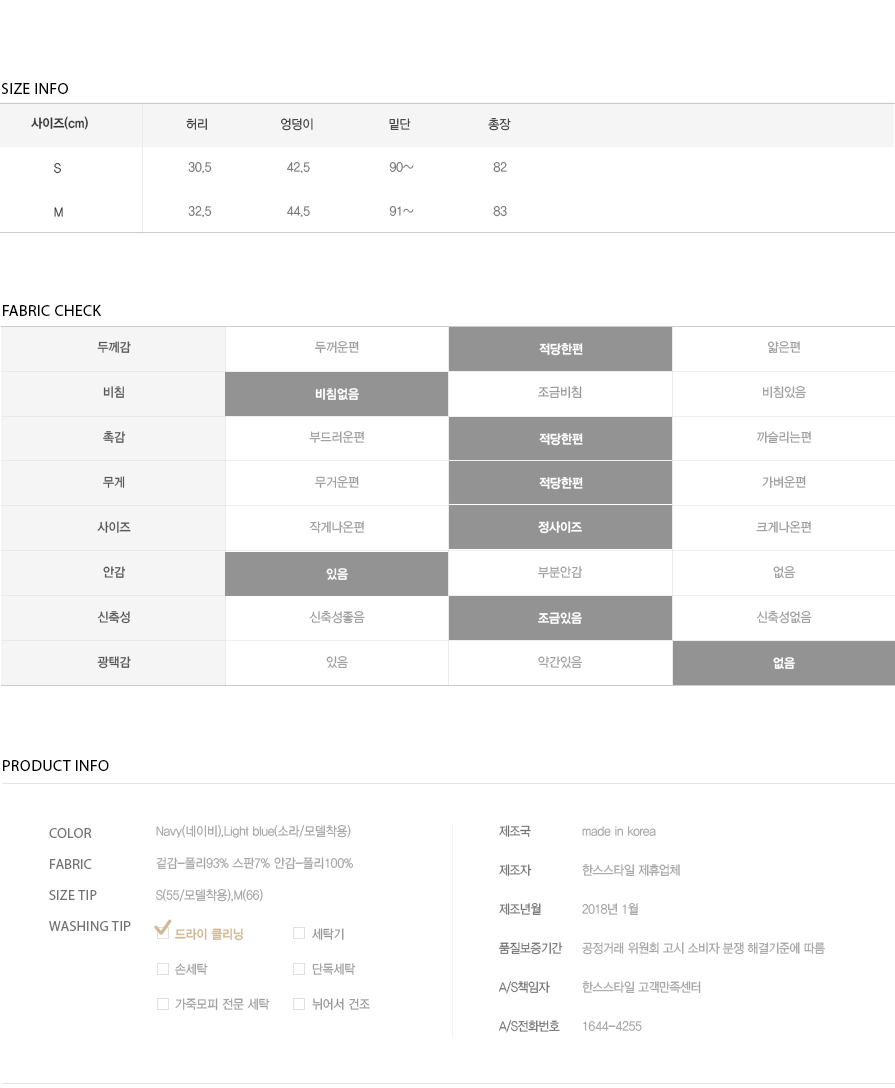This screenshot has width=895, height=1088.
Task: Click hip value 42.5
Action: click(x=298, y=167)
